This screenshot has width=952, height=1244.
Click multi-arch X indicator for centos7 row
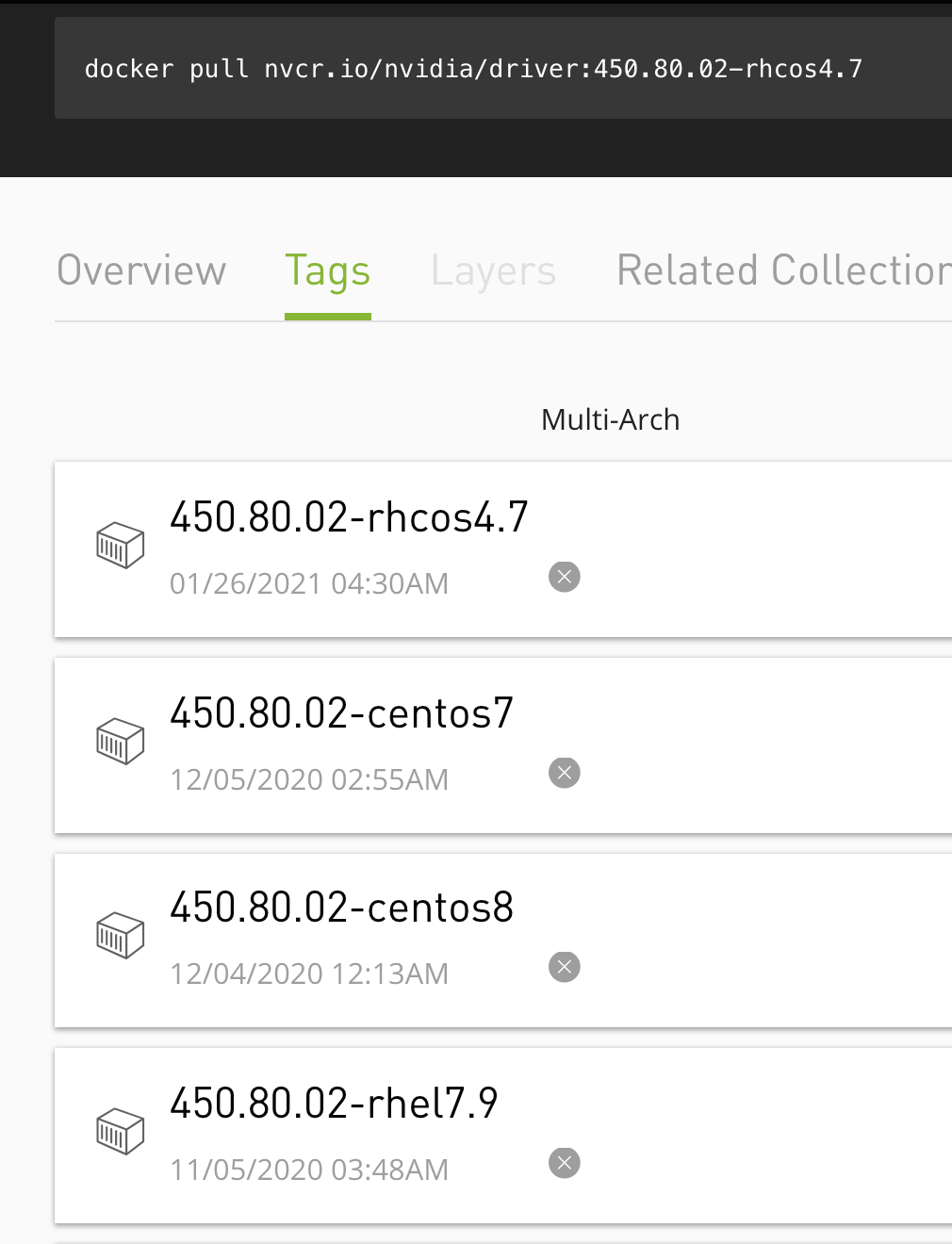pyautogui.click(x=564, y=773)
